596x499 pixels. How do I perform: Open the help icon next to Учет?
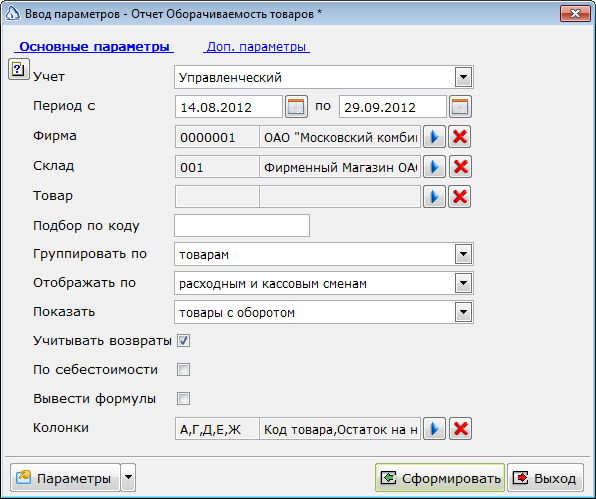click(x=19, y=69)
